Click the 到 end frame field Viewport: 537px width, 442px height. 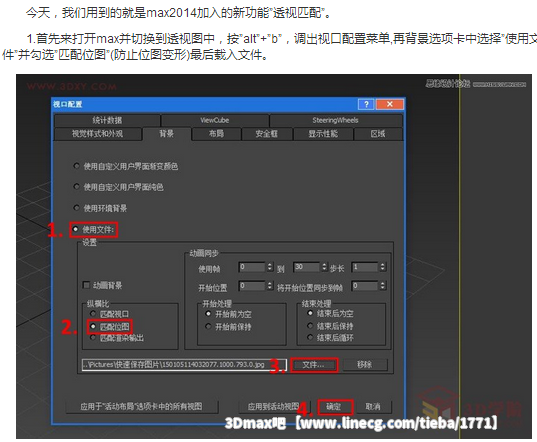307,267
